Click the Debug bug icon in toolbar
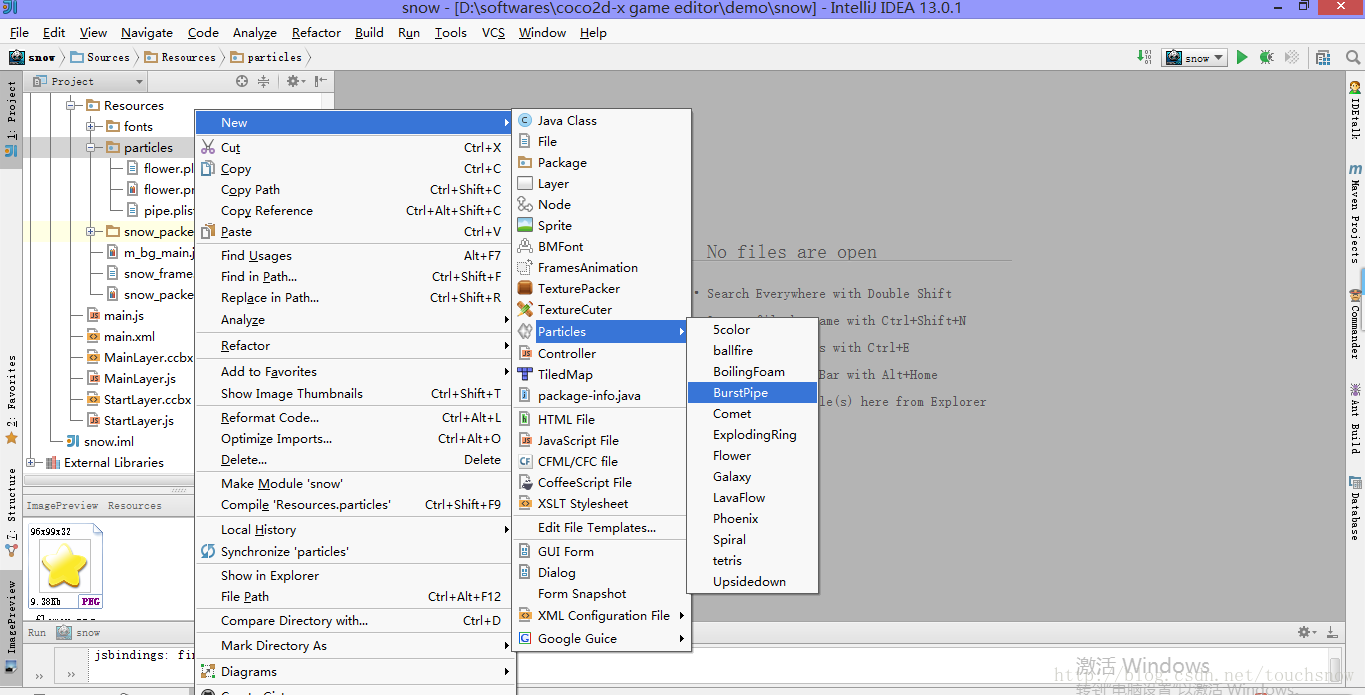Image resolution: width=1365 pixels, height=695 pixels. [1266, 58]
